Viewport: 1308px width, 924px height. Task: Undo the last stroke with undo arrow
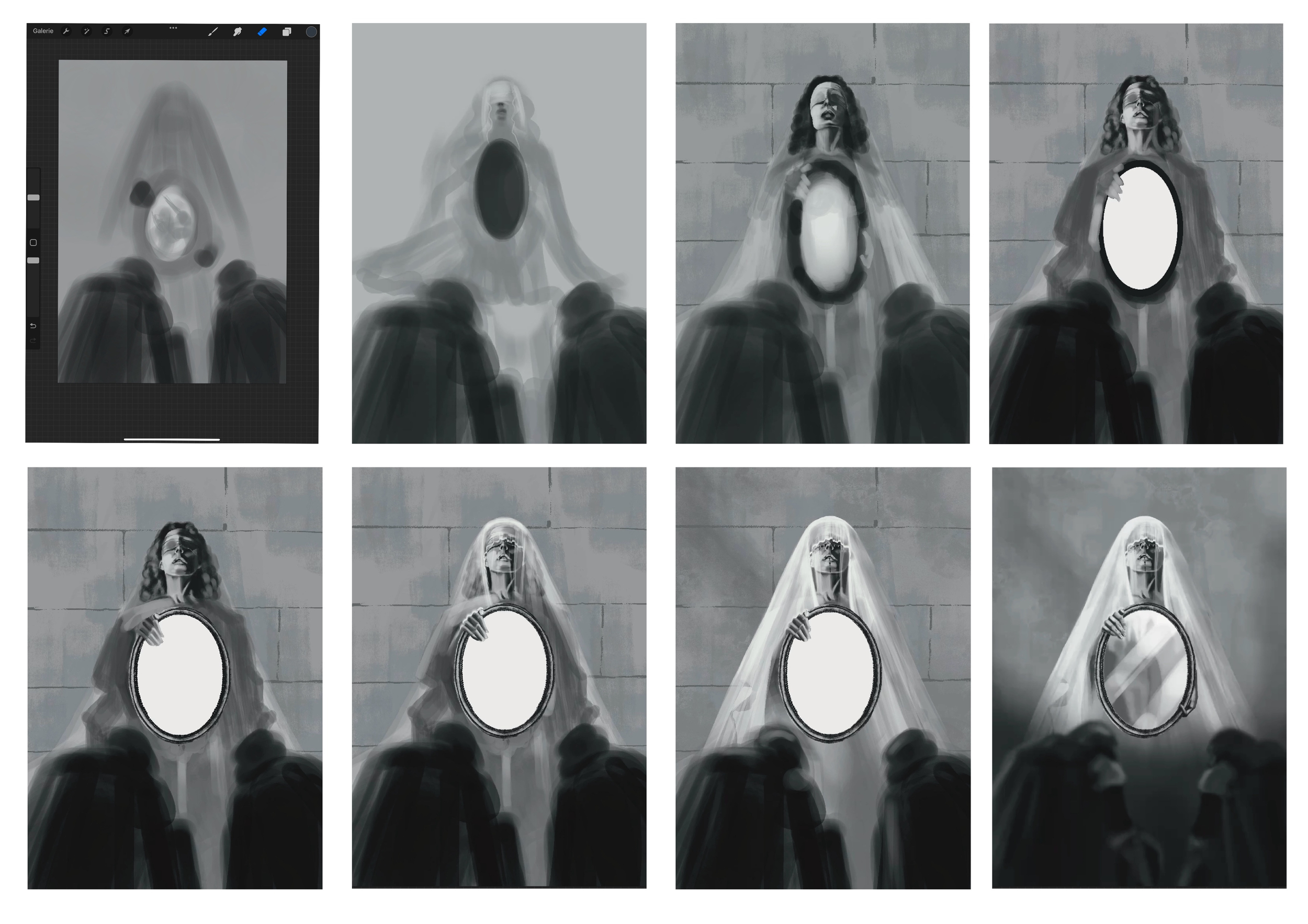[x=33, y=326]
